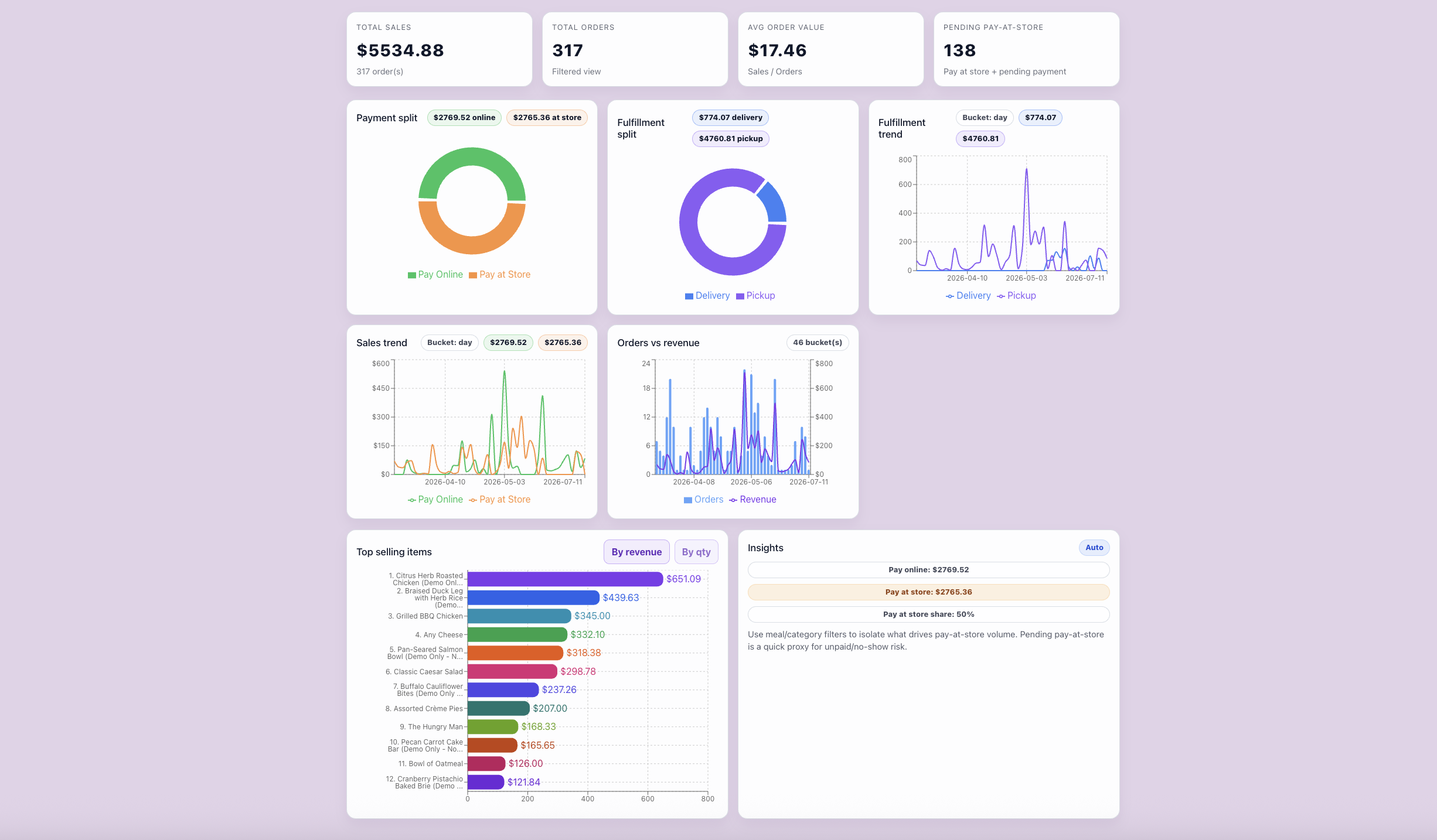The width and height of the screenshot is (1437, 840).
Task: Click the Cranberry Pistachio Baked Brie bar
Action: [486, 782]
